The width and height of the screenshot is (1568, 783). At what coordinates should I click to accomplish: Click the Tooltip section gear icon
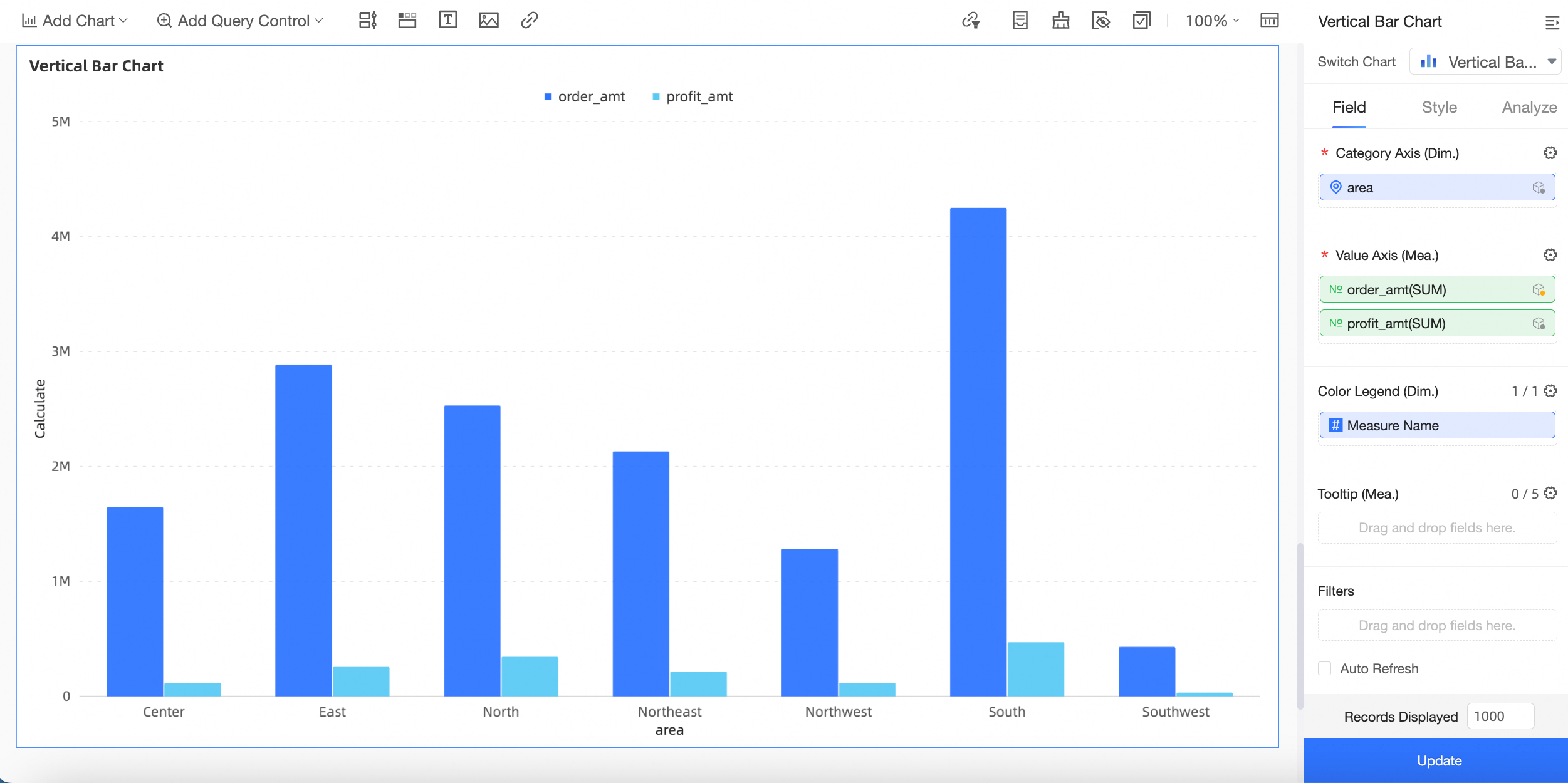1550,494
